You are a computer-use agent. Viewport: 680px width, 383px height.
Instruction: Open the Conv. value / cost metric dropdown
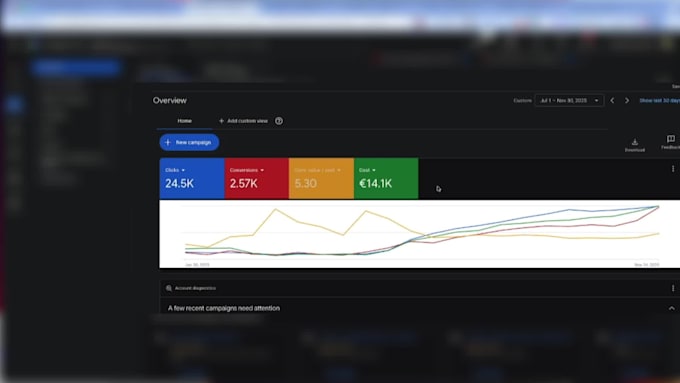click(x=317, y=170)
